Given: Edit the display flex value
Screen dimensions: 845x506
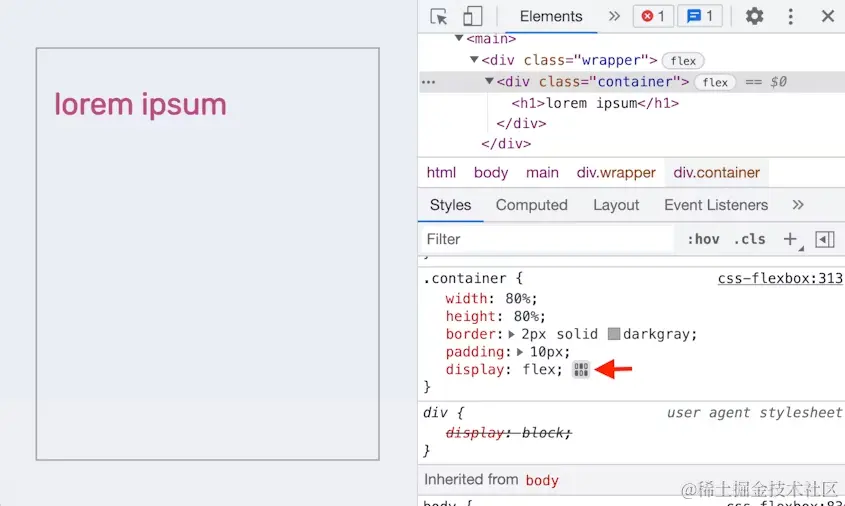Looking at the screenshot, I should (539, 370).
